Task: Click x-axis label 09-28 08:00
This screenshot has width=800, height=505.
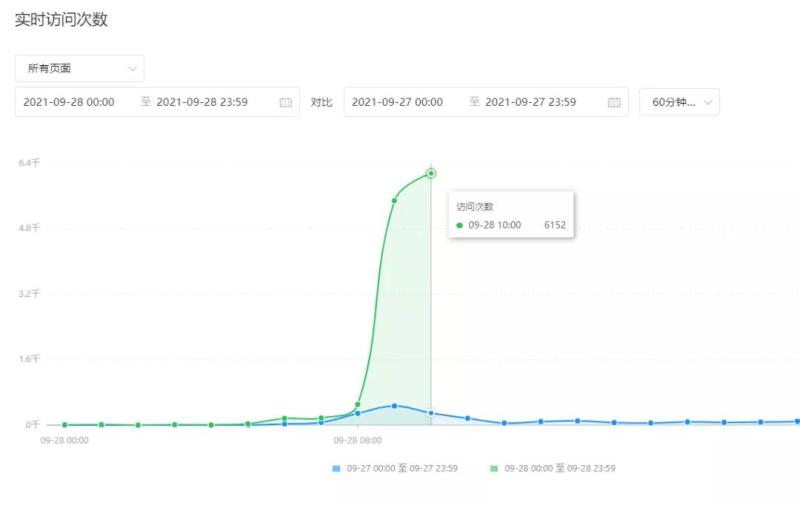Action: (358, 440)
